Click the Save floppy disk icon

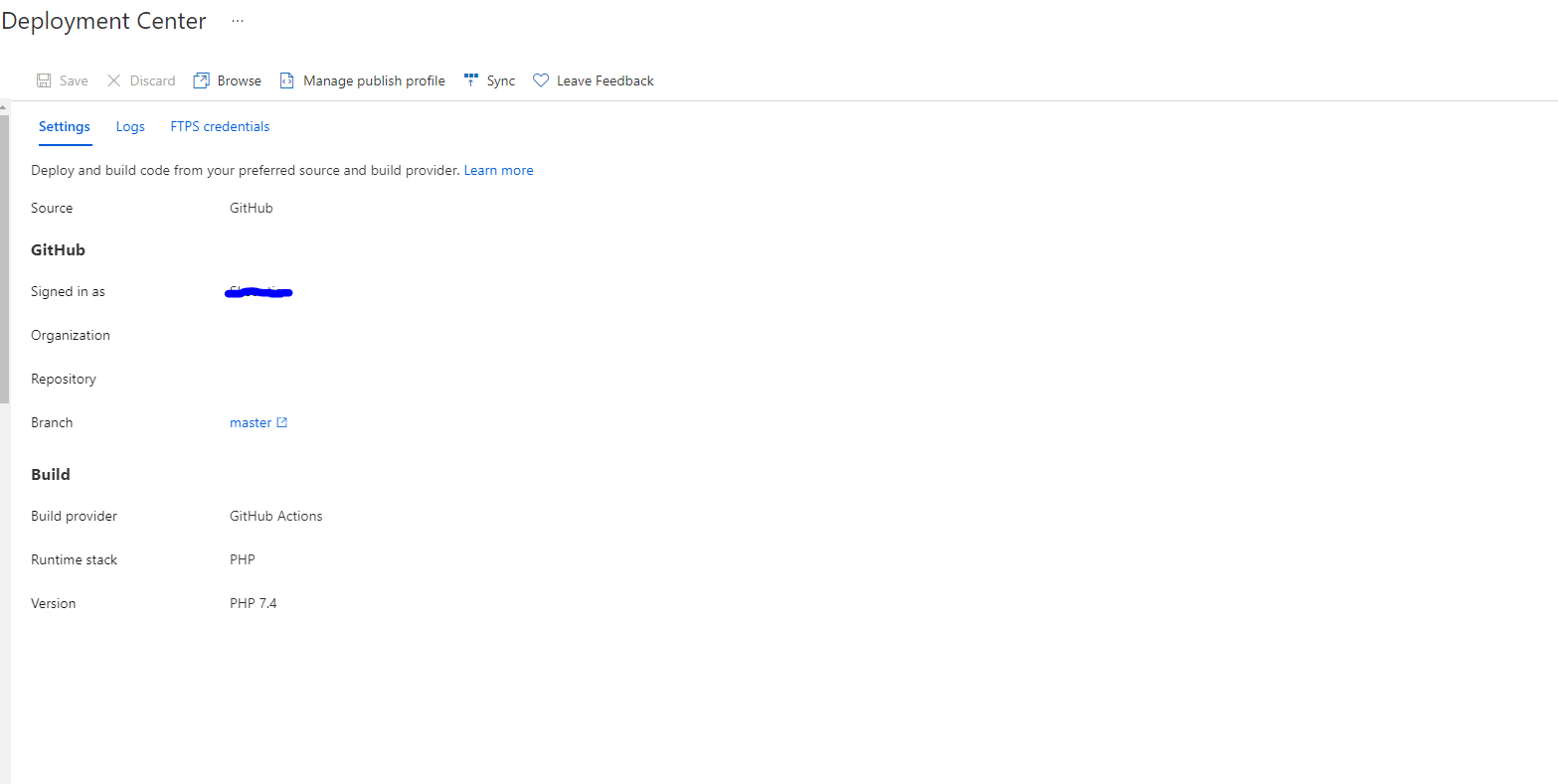[x=44, y=80]
